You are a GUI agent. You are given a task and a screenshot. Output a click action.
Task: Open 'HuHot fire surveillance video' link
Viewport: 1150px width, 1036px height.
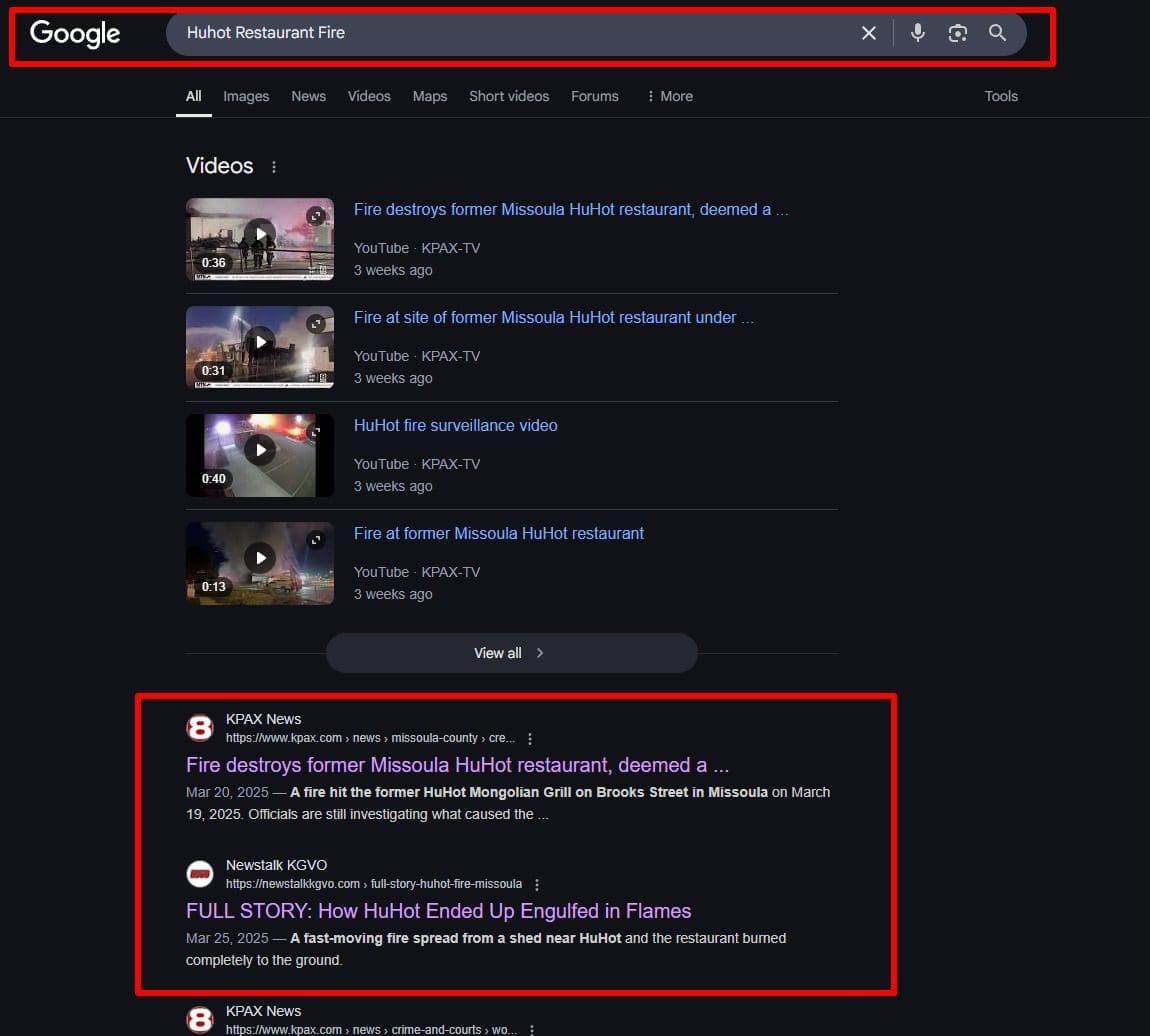click(455, 425)
